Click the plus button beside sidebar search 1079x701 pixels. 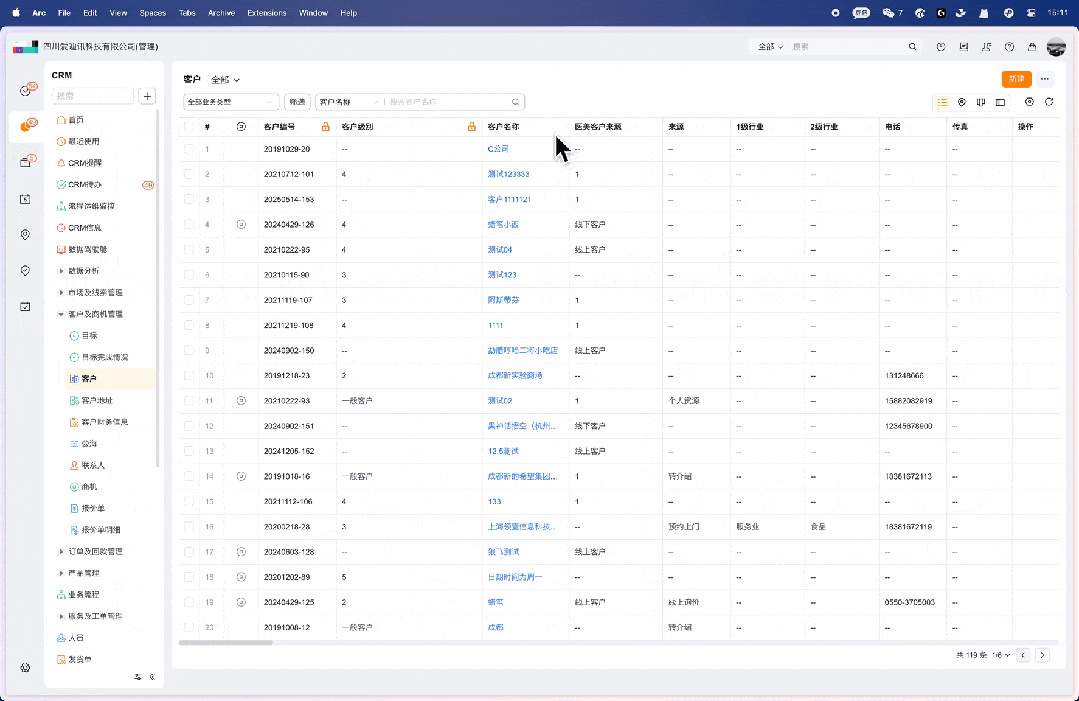[x=147, y=96]
